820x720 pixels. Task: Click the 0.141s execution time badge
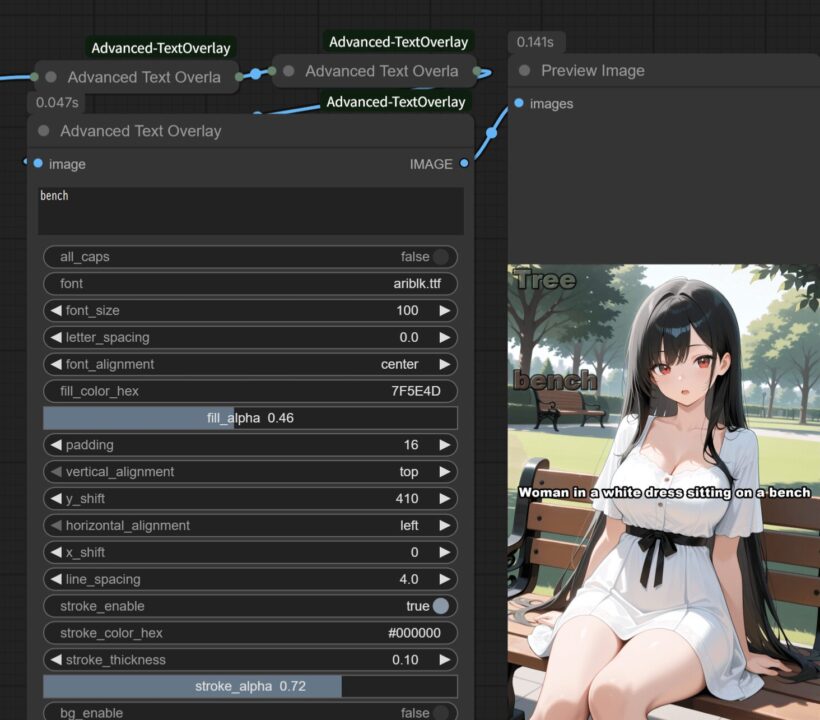click(x=535, y=42)
